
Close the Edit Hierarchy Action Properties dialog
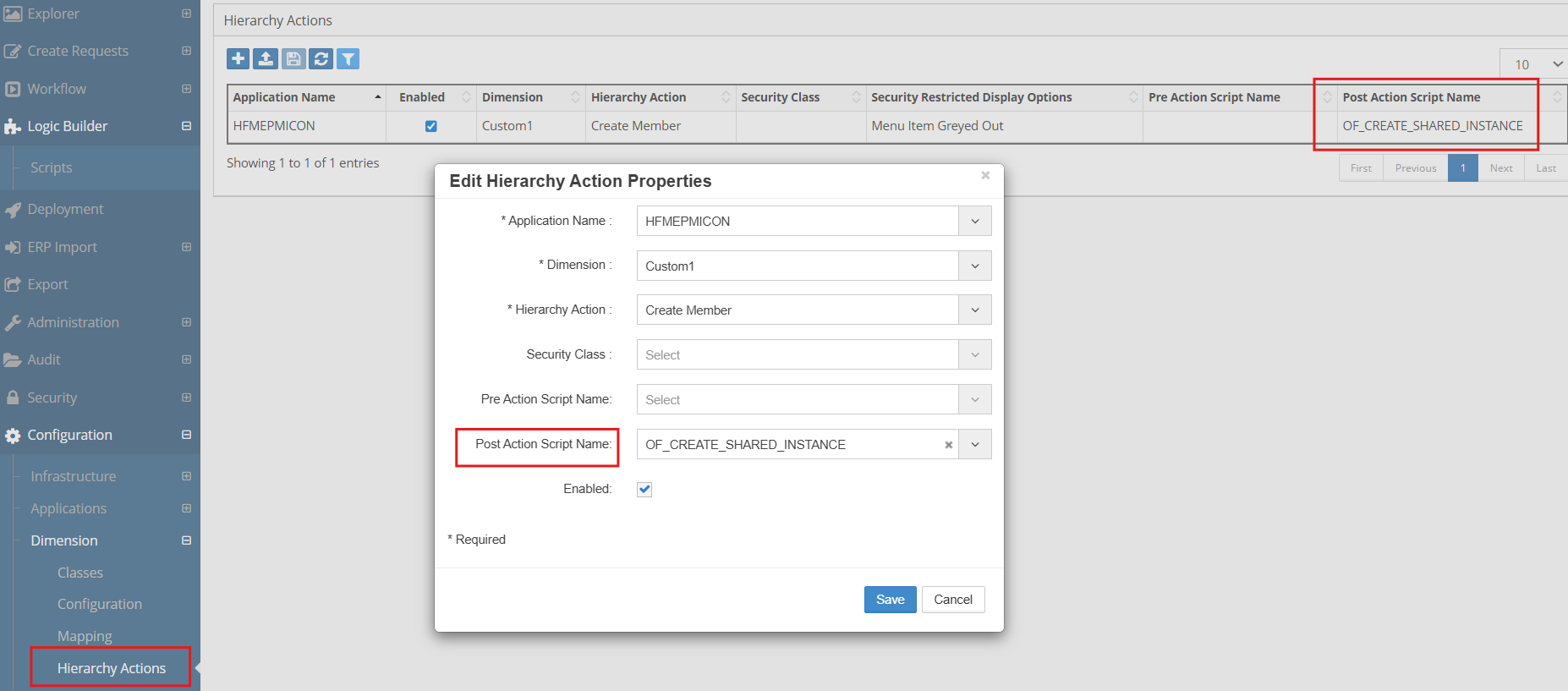click(984, 175)
